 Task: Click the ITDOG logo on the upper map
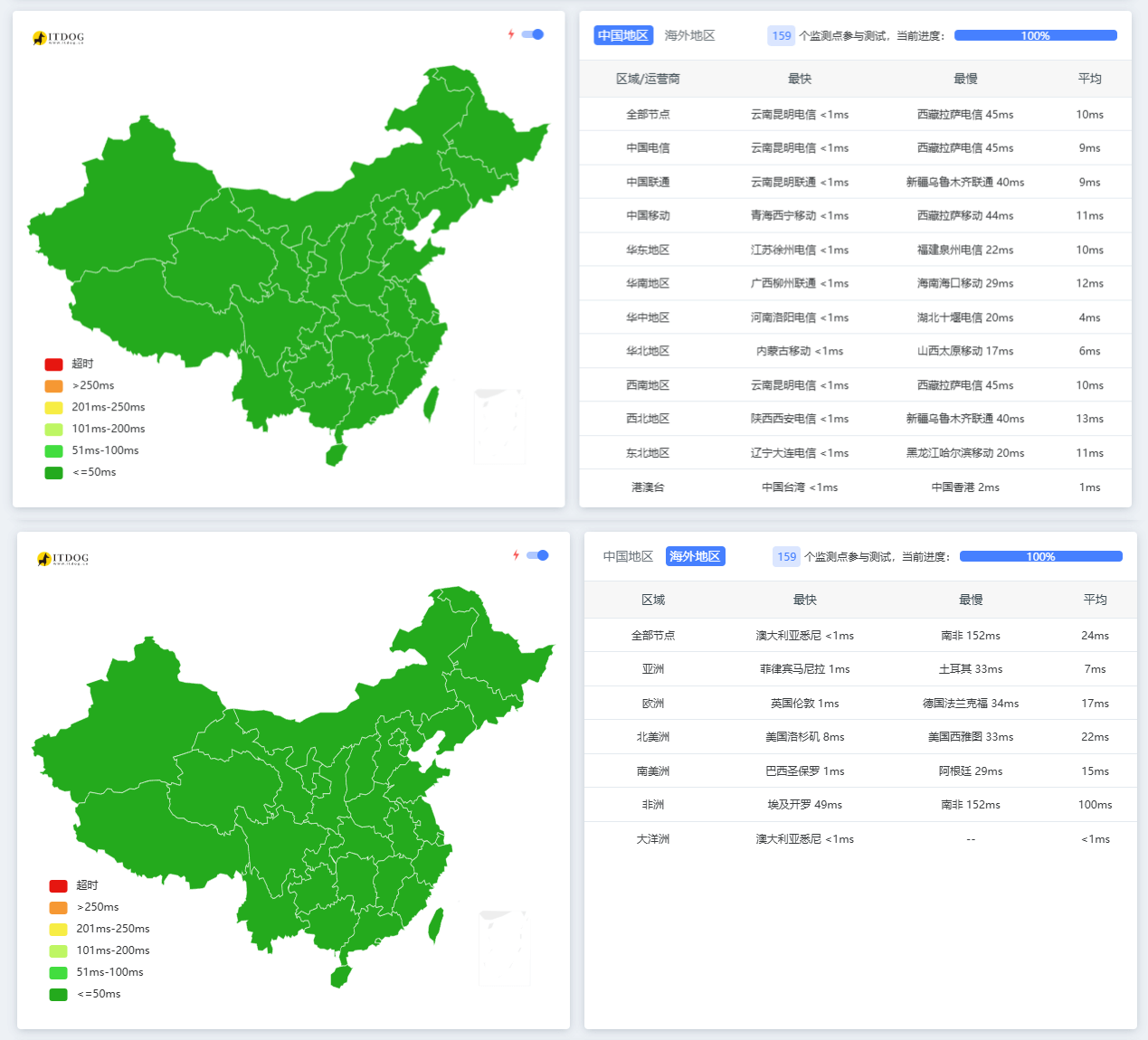pos(58,38)
